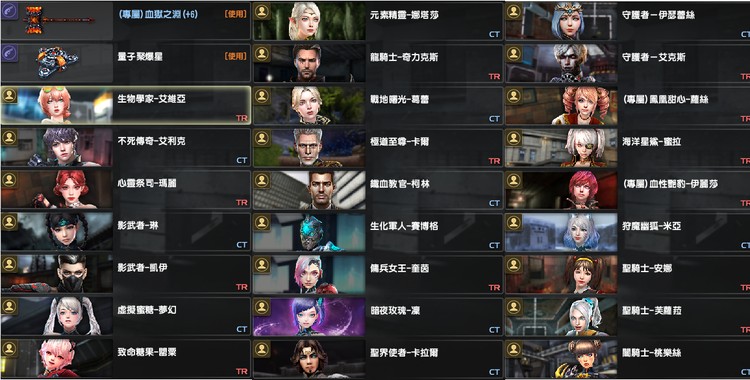Choose the 聖界使者-卡拉爾 character entry
This screenshot has height=380, width=750.
click(377, 358)
